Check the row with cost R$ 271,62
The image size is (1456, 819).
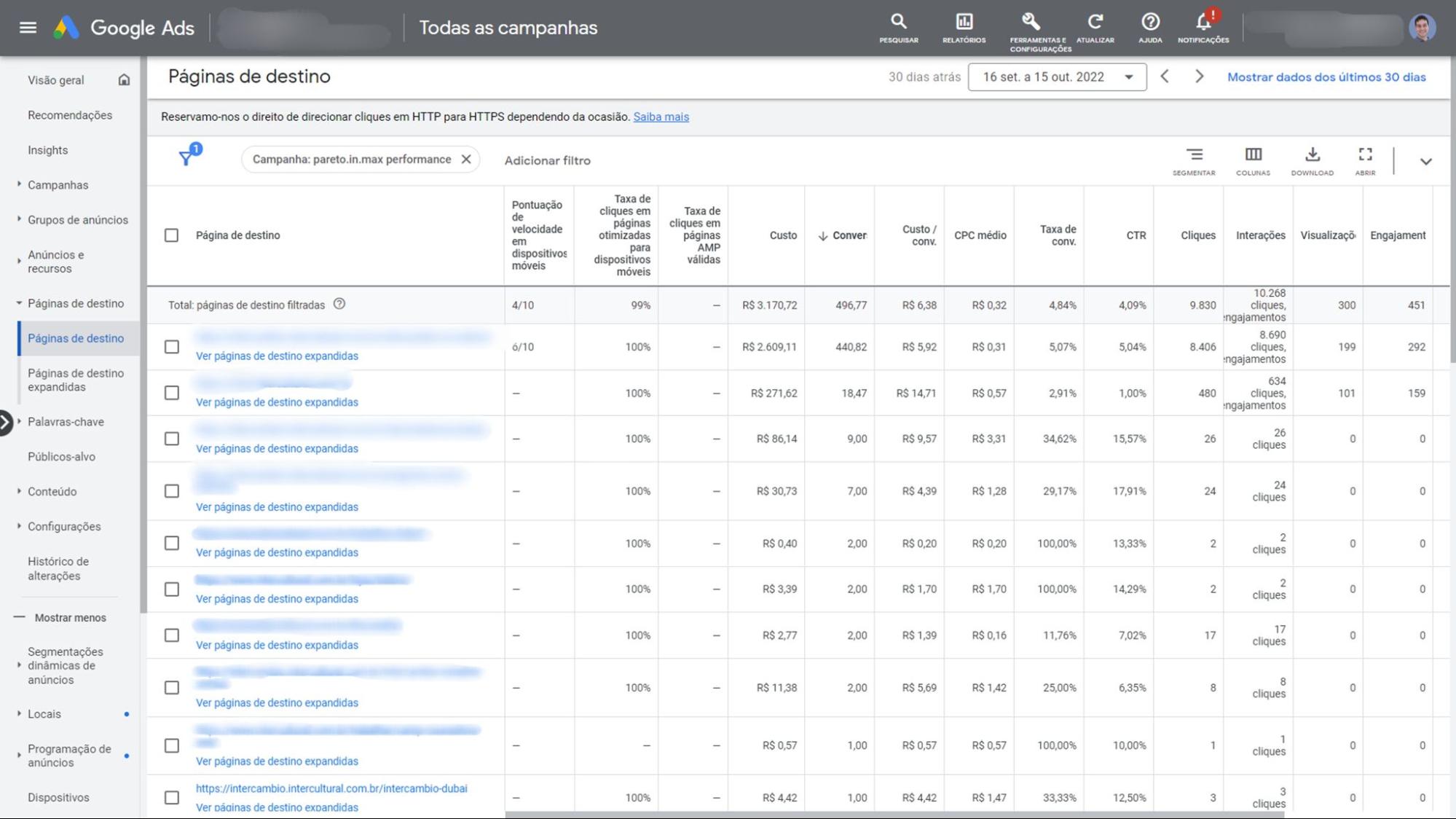tap(171, 393)
